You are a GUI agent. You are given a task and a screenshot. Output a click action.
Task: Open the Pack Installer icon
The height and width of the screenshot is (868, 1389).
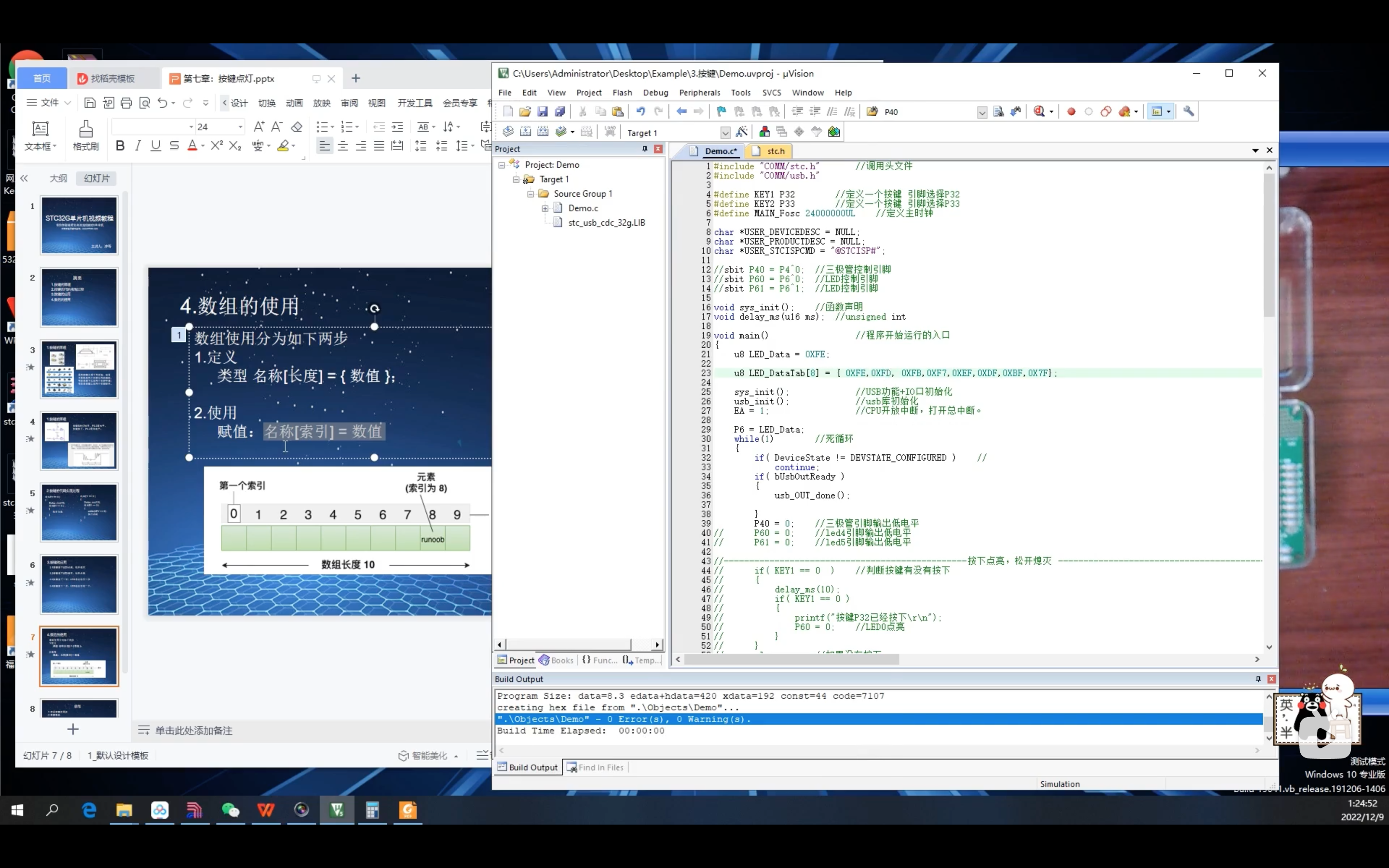click(834, 132)
